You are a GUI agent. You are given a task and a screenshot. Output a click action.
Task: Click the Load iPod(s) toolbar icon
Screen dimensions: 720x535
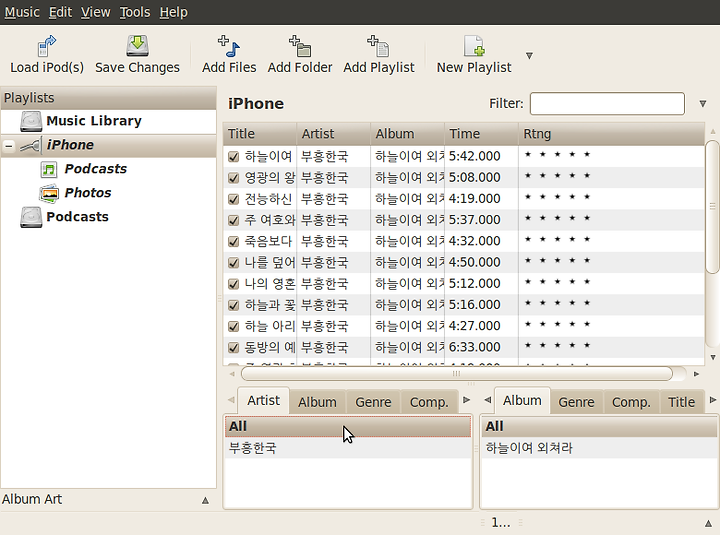coord(46,46)
